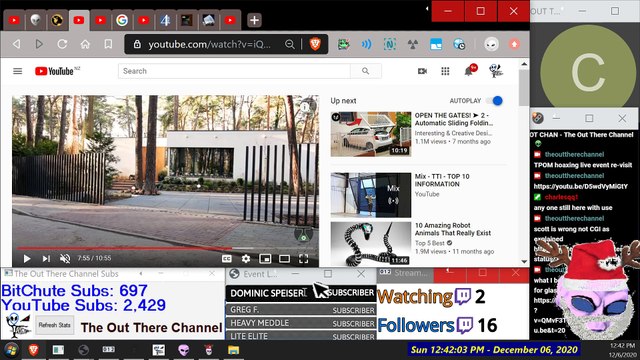Go back in browser history
Image resolution: width=640 pixels, height=360 pixels.
click(16, 44)
